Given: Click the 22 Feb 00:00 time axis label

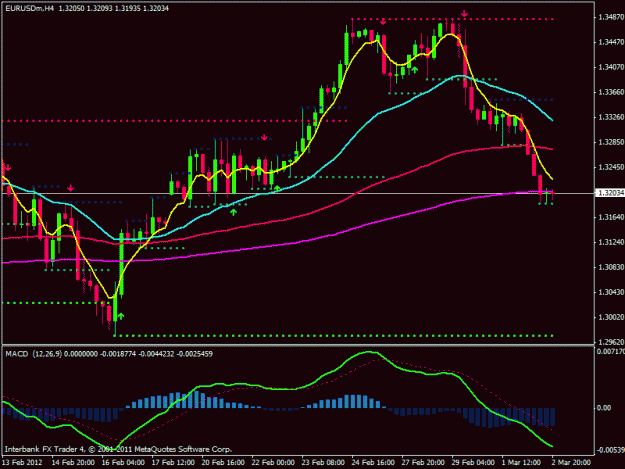Looking at the screenshot, I should (273, 462).
